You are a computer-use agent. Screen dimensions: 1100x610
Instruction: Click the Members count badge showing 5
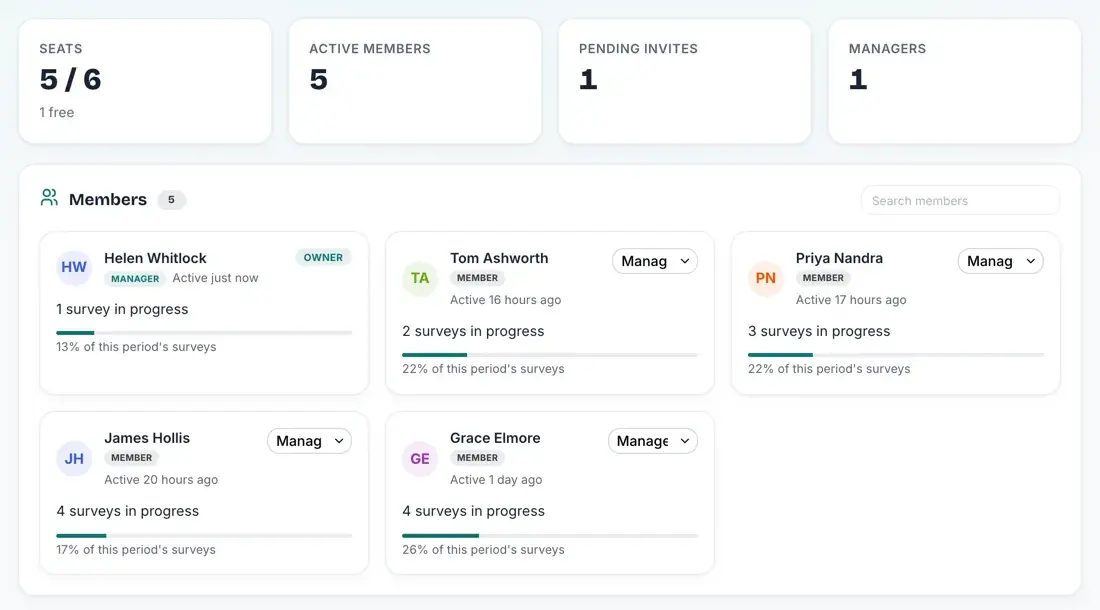[x=171, y=200]
